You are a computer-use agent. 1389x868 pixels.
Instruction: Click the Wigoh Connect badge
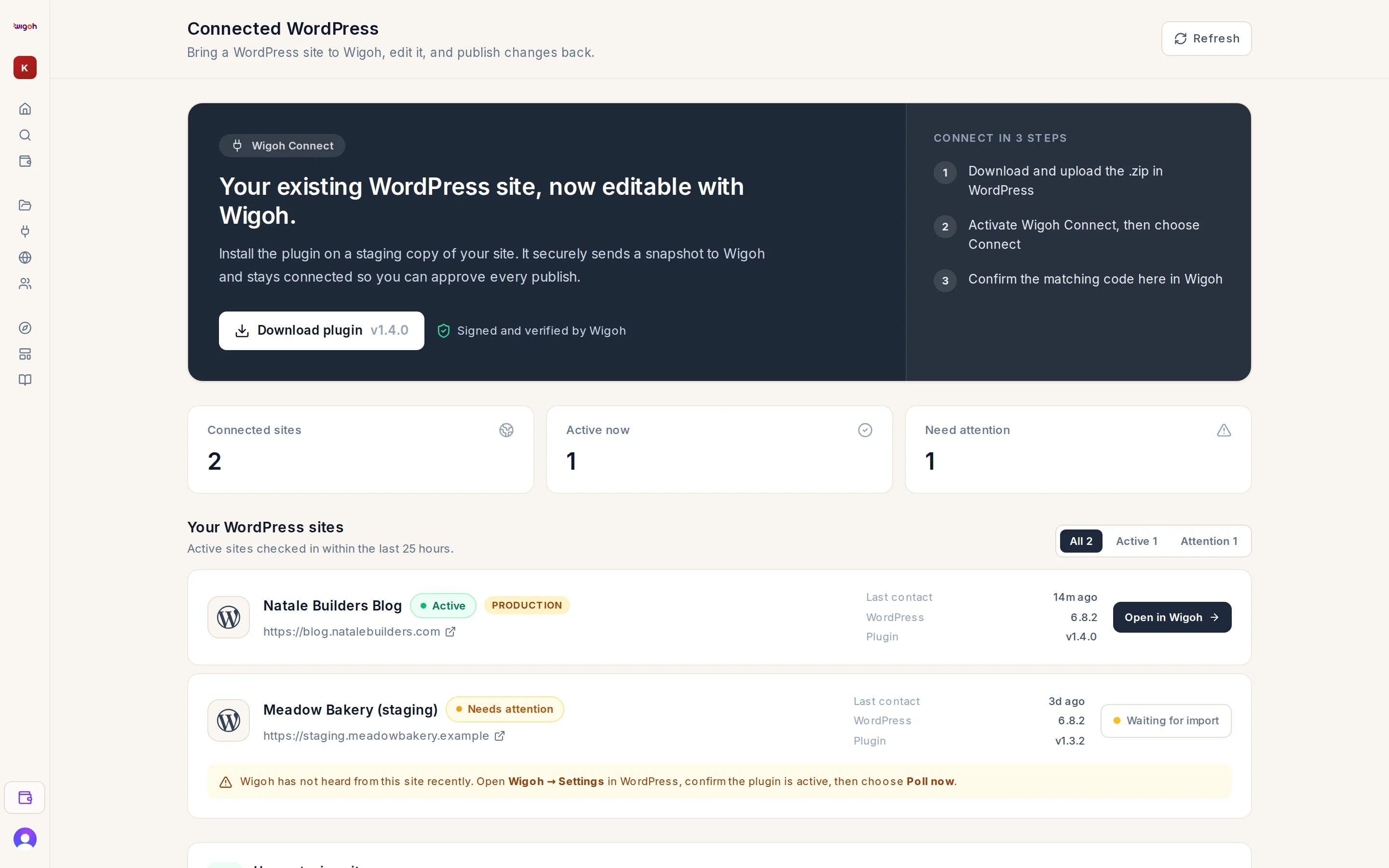282,146
